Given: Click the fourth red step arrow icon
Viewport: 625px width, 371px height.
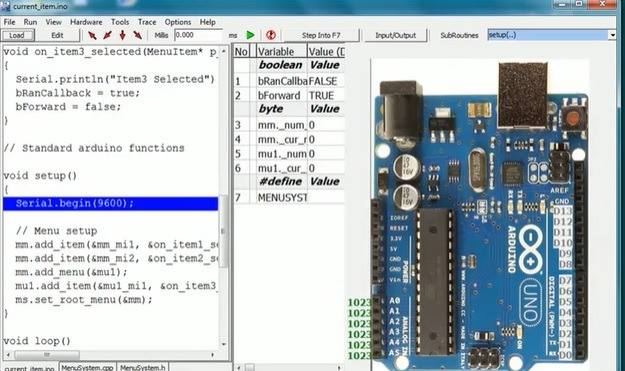Looking at the screenshot, I should [138, 35].
